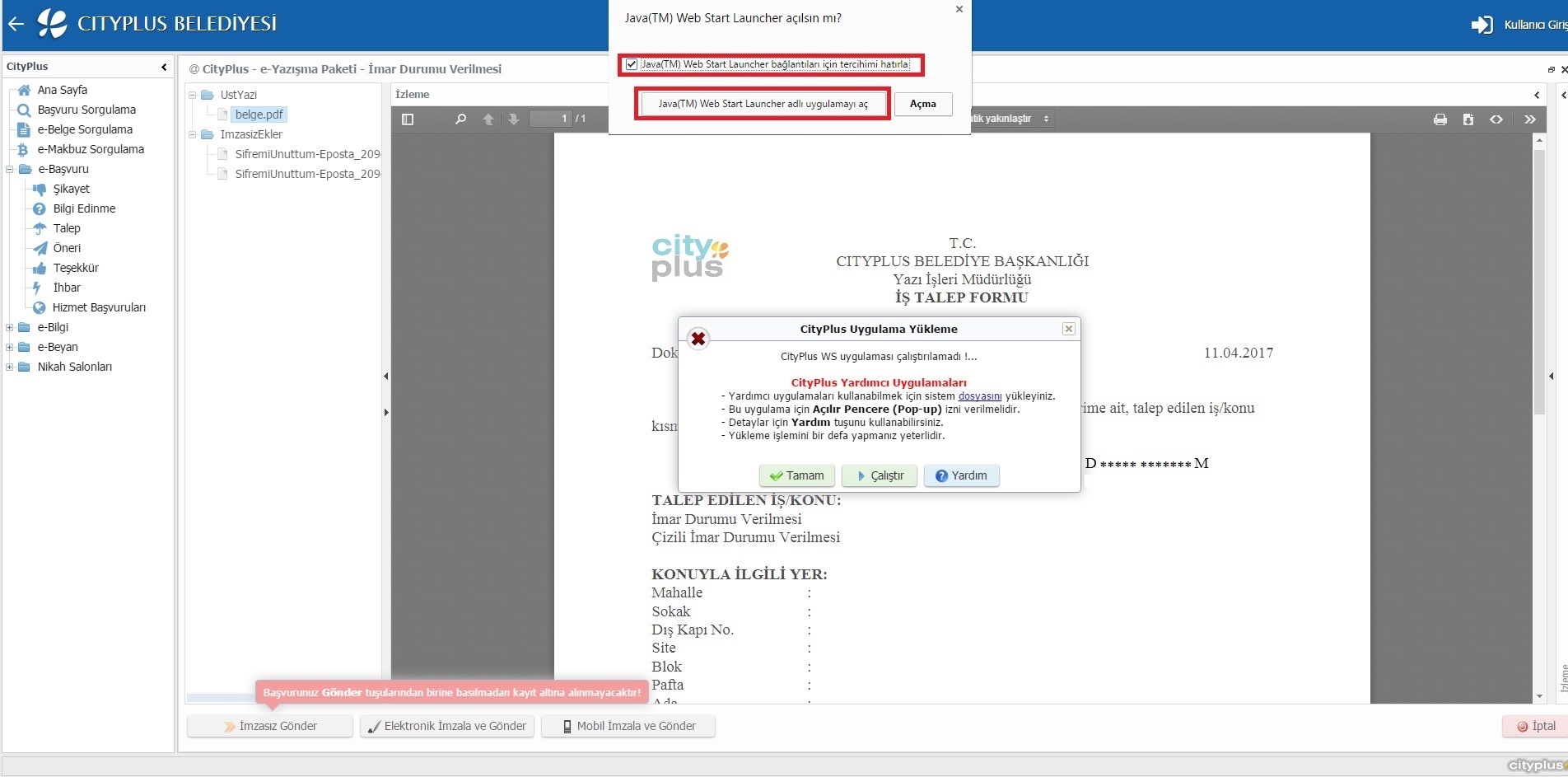Screen dimensions: 1568x777
Task: Click the İptal button
Action: click(1536, 726)
